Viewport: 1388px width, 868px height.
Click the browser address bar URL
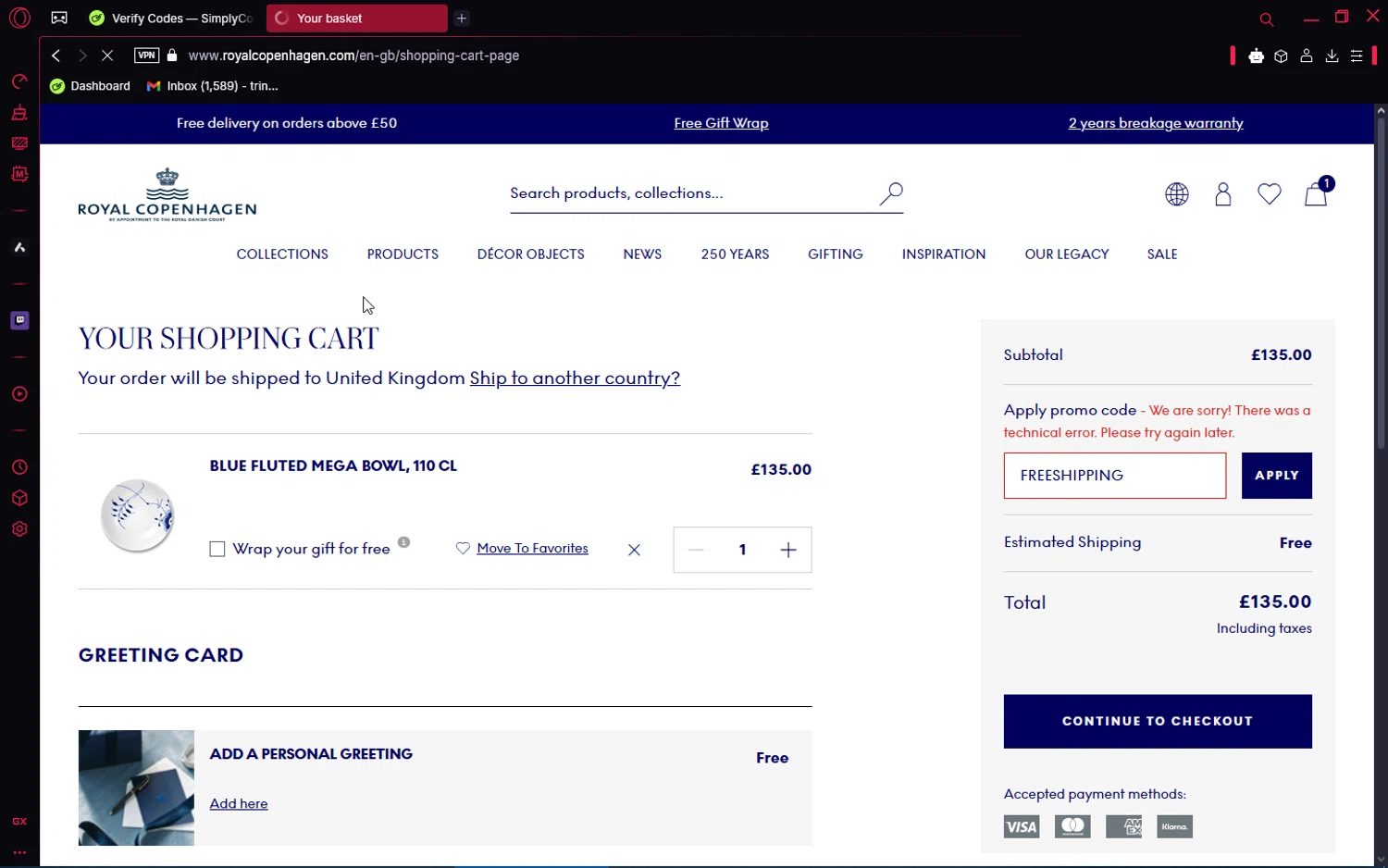353,56
